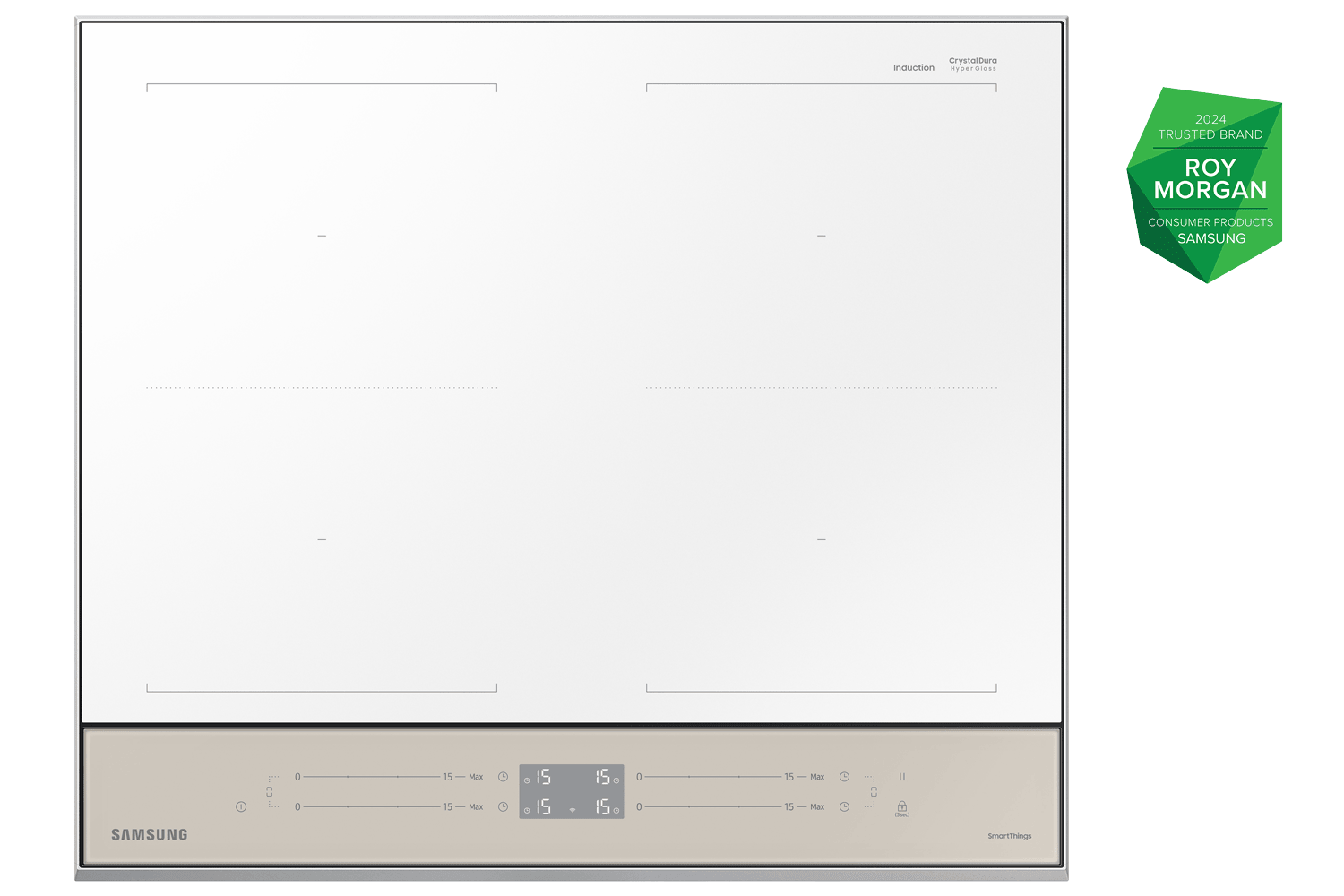Image resolution: width=1344 pixels, height=896 pixels.
Task: Tap the pause icon on the control panel
Action: [x=902, y=777]
